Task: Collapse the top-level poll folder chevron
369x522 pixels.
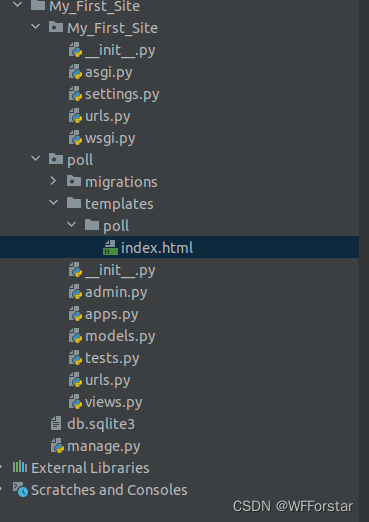Action: 35,159
